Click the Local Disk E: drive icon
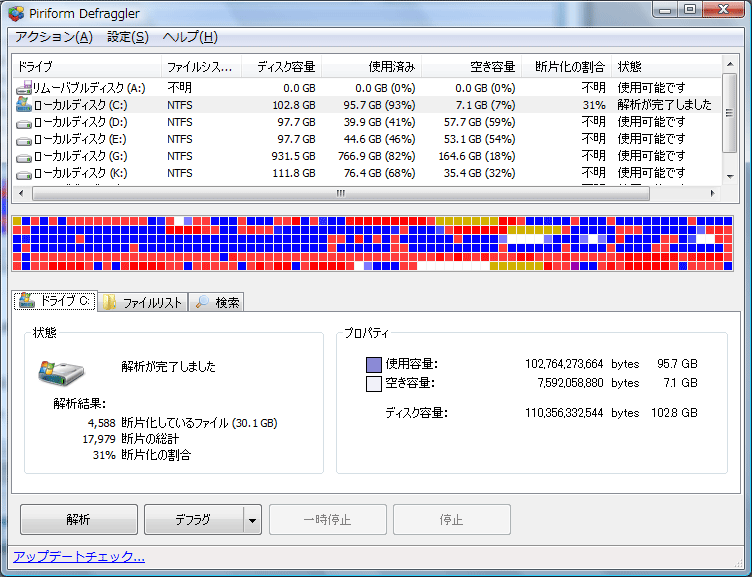Viewport: 752px width, 577px height. (24, 141)
